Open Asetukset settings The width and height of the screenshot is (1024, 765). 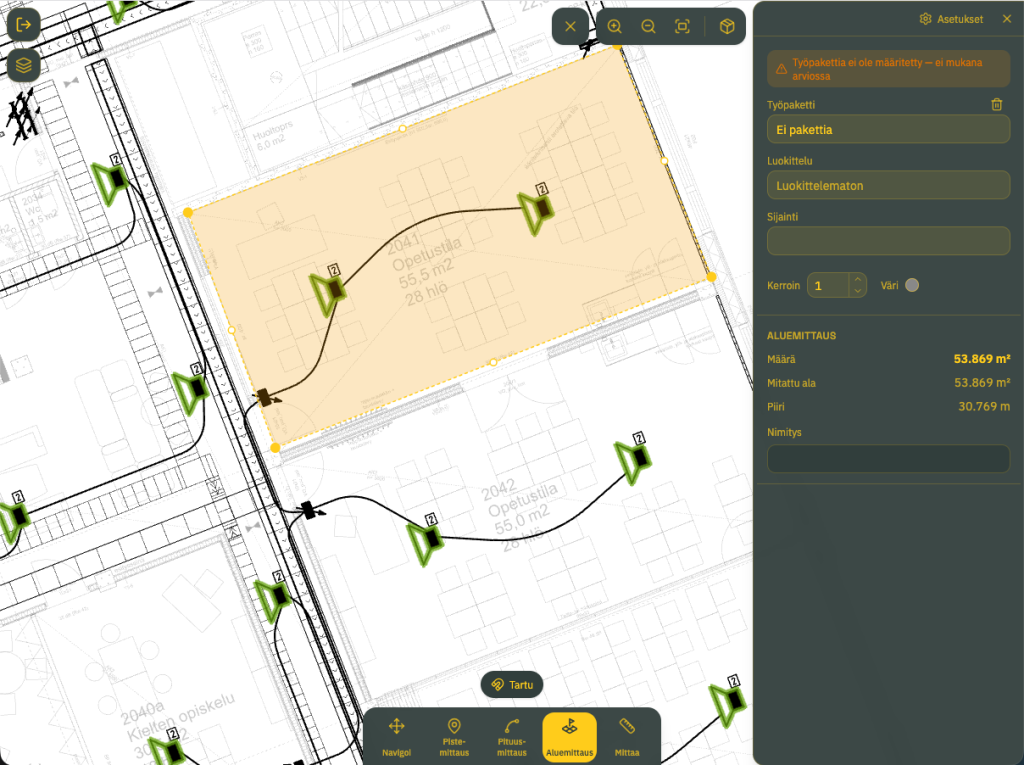click(951, 19)
